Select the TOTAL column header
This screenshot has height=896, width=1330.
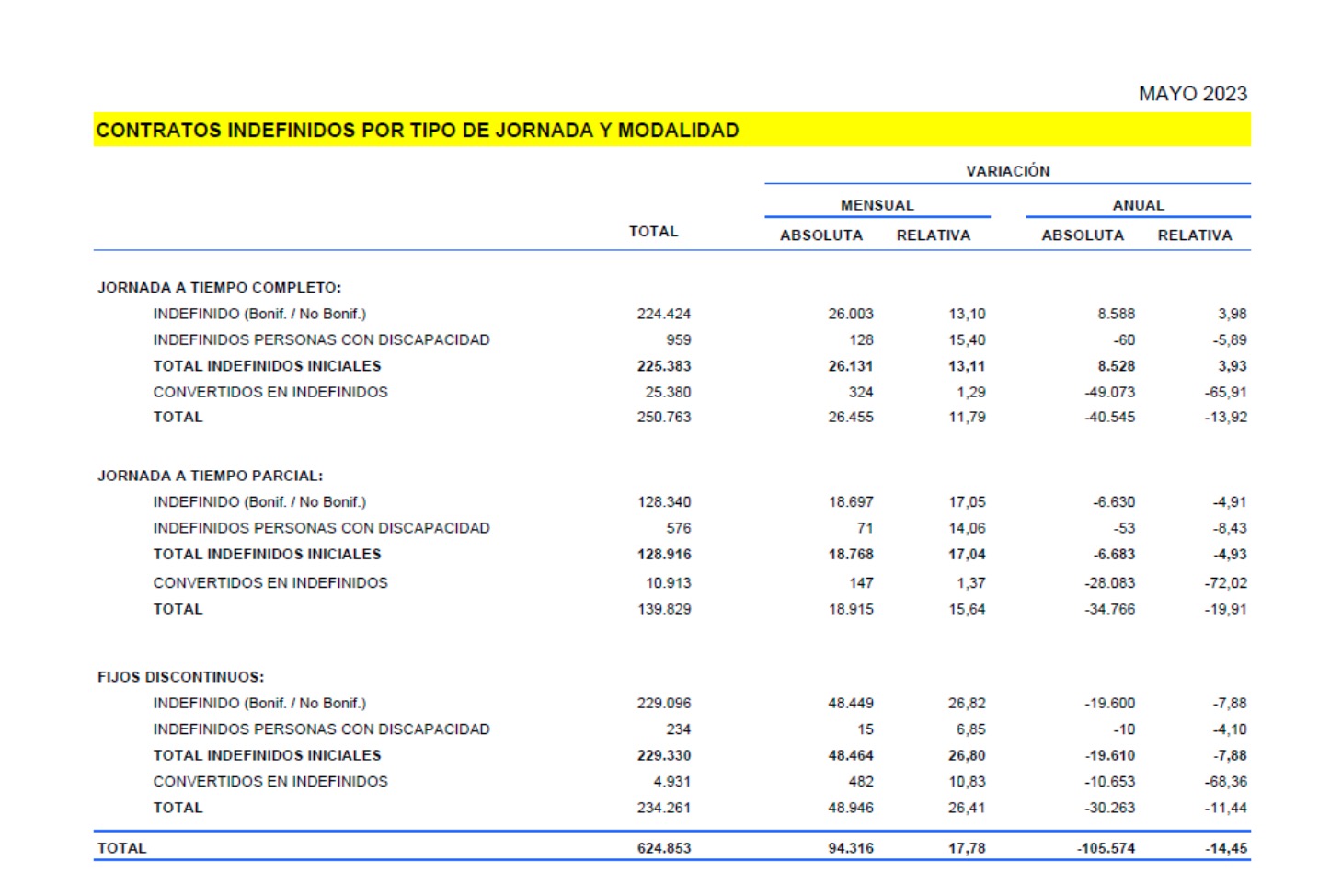(653, 232)
